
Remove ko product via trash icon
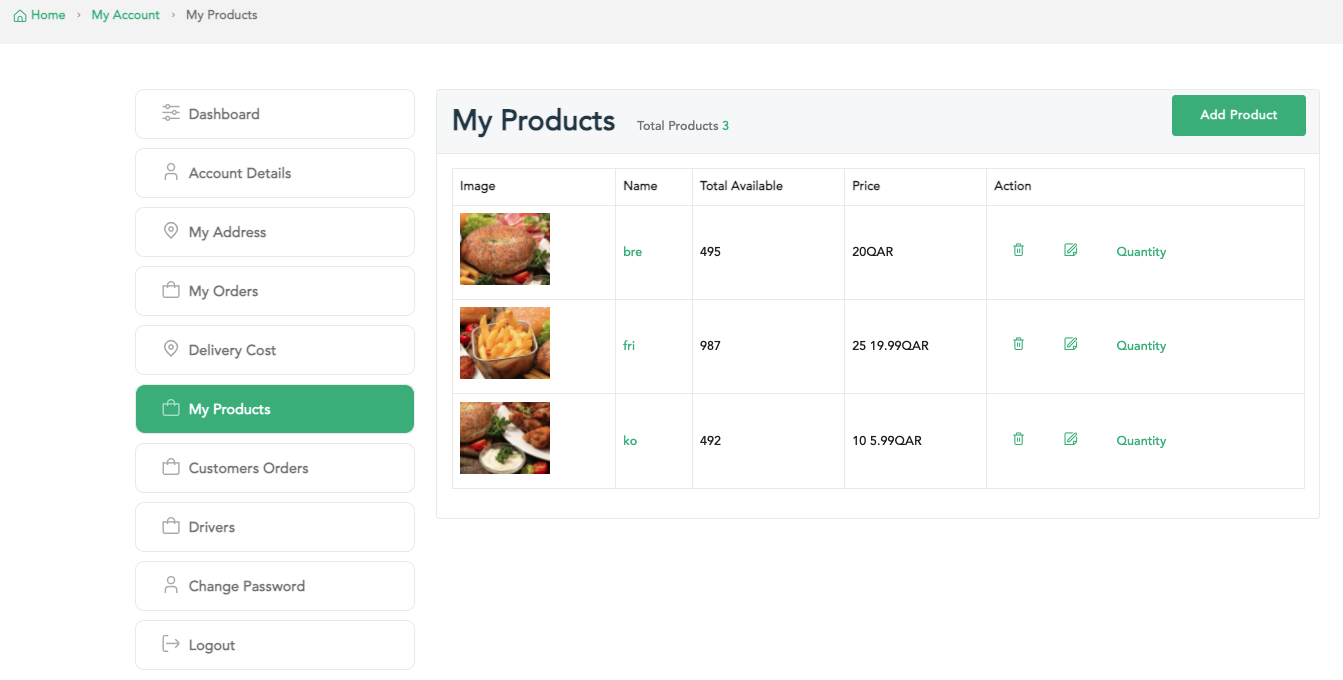click(x=1018, y=439)
